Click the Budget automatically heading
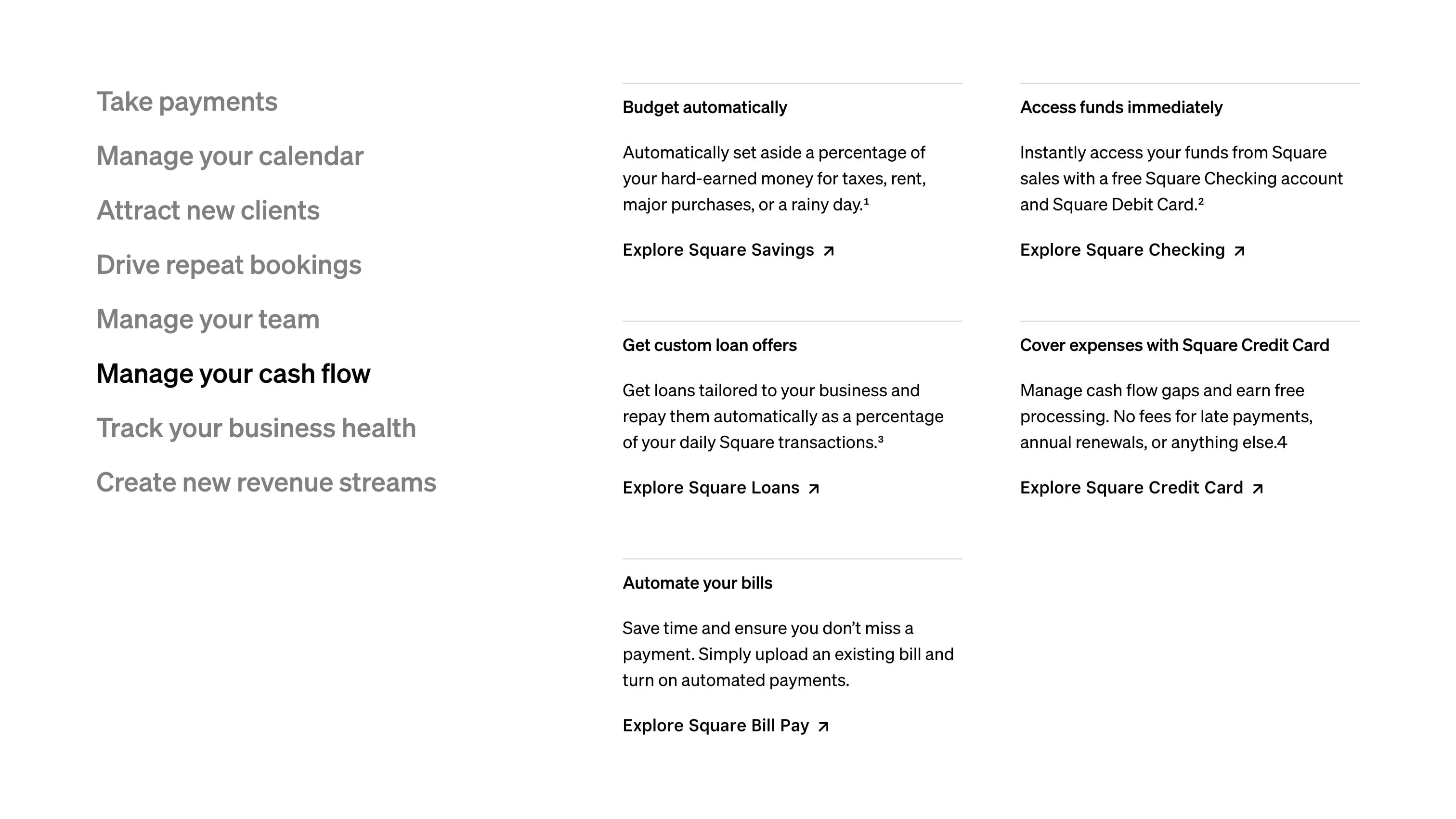 click(x=704, y=107)
